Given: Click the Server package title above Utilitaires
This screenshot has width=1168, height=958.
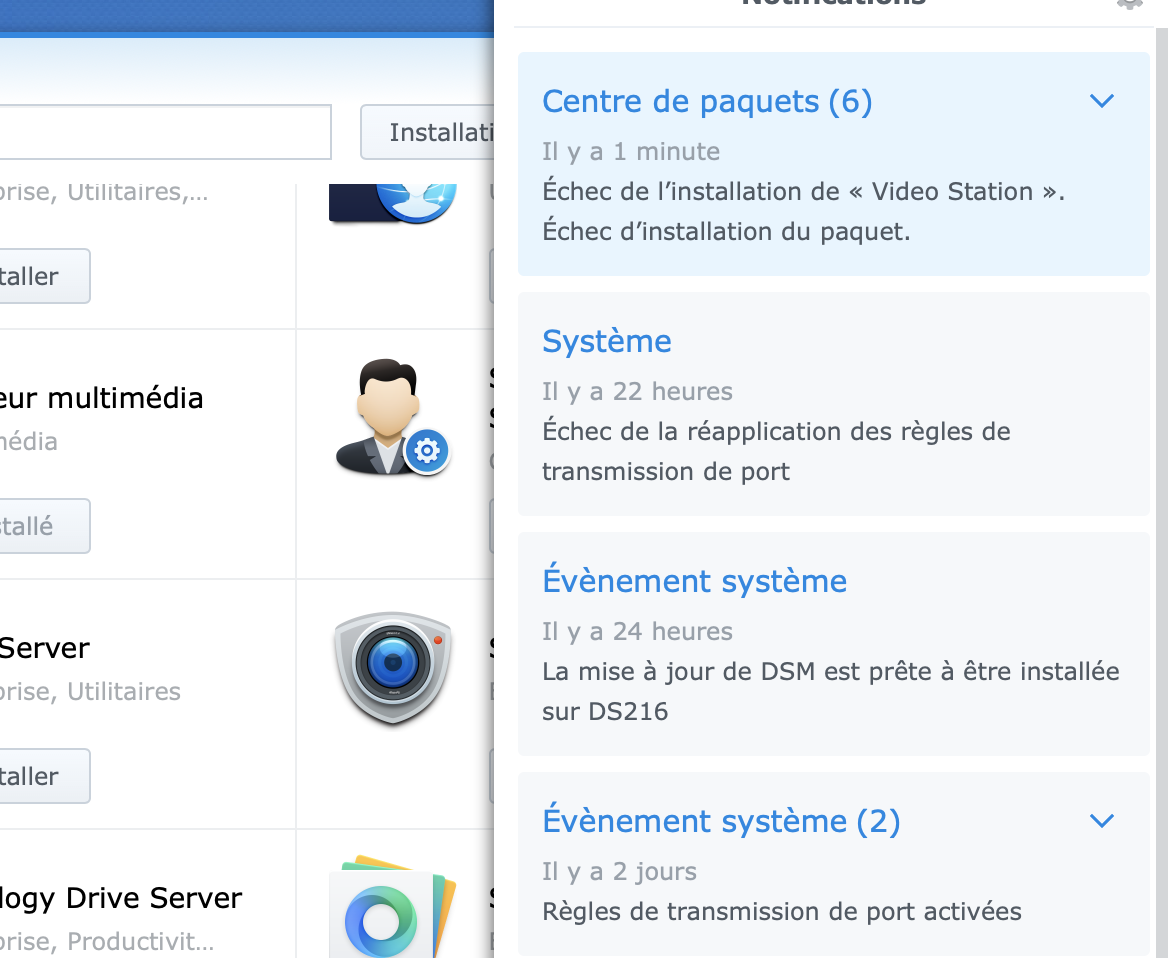Looking at the screenshot, I should coord(45,648).
